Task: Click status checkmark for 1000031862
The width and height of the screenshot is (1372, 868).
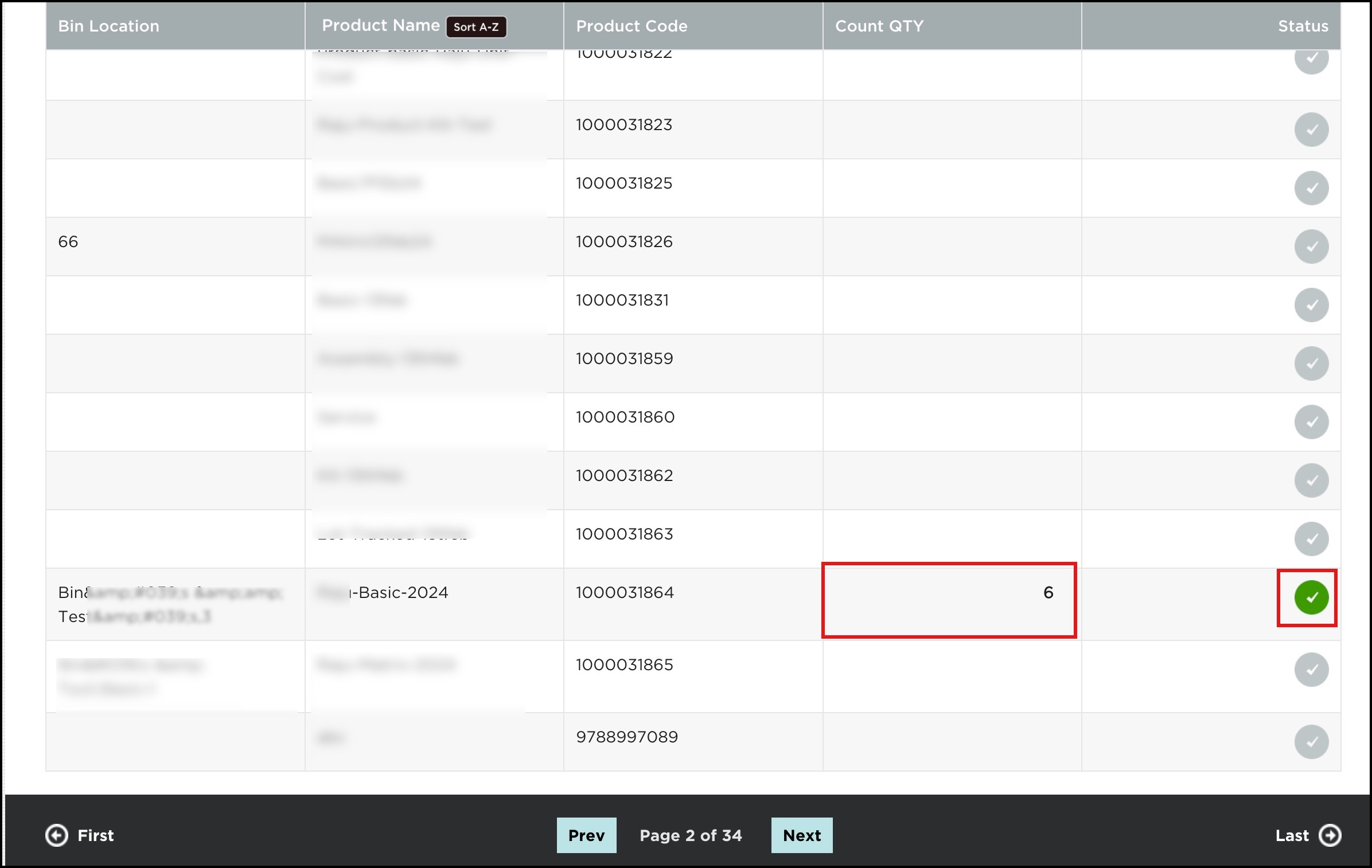Action: 1311,480
